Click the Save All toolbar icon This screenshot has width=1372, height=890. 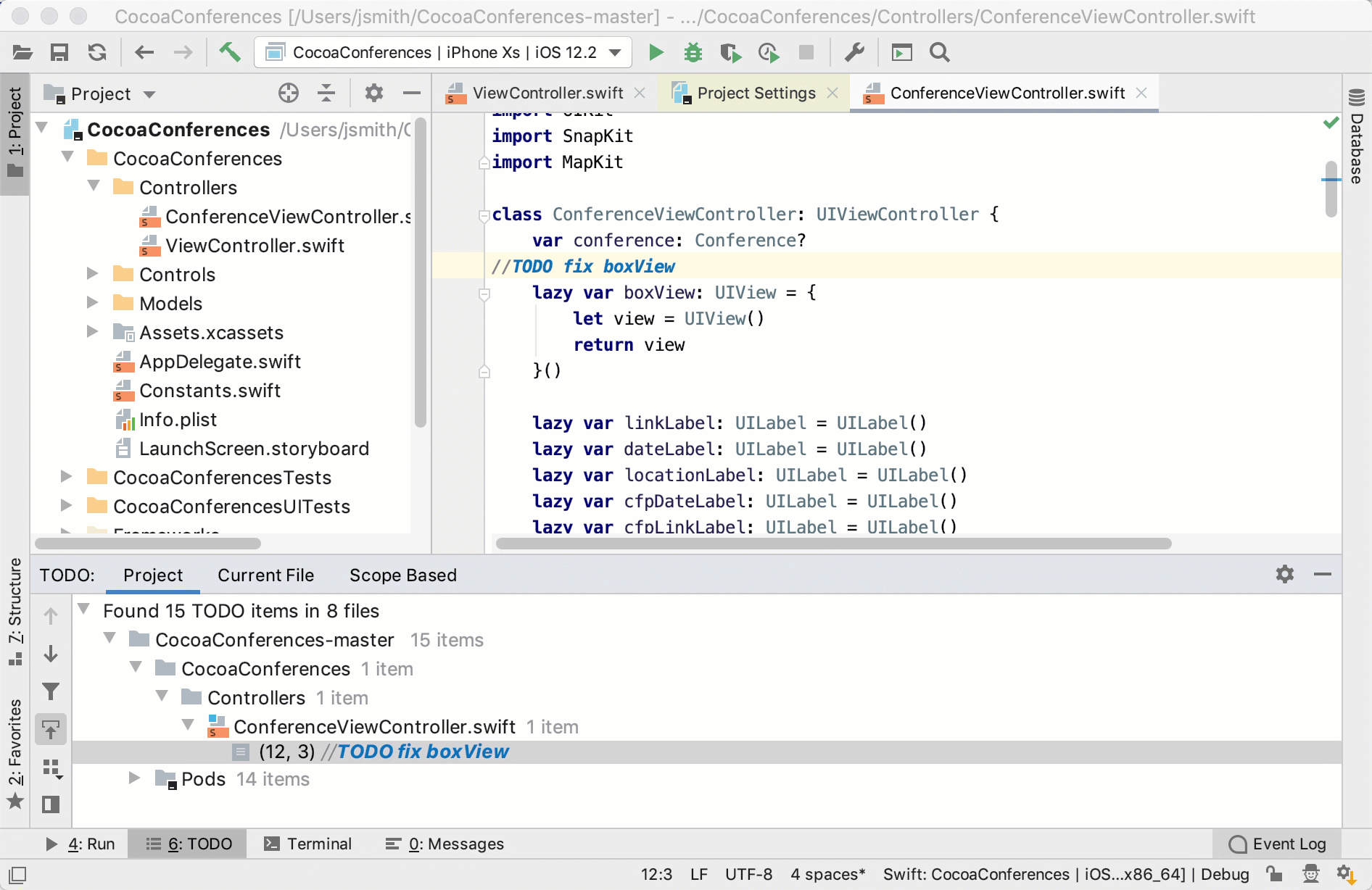(59, 52)
